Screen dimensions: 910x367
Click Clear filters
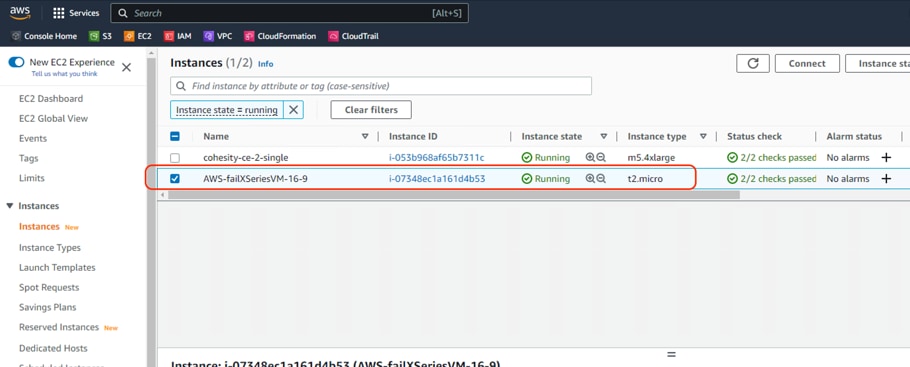point(371,110)
